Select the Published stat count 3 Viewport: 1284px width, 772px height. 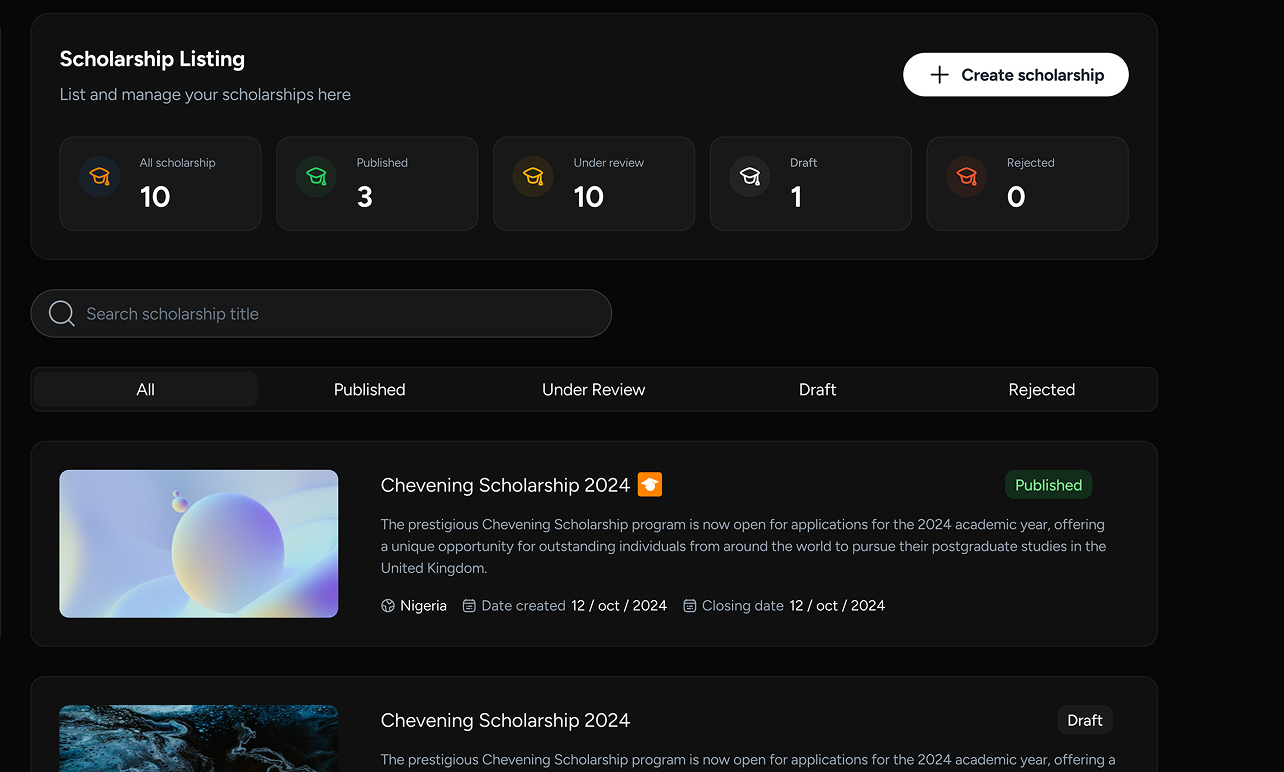tap(365, 197)
